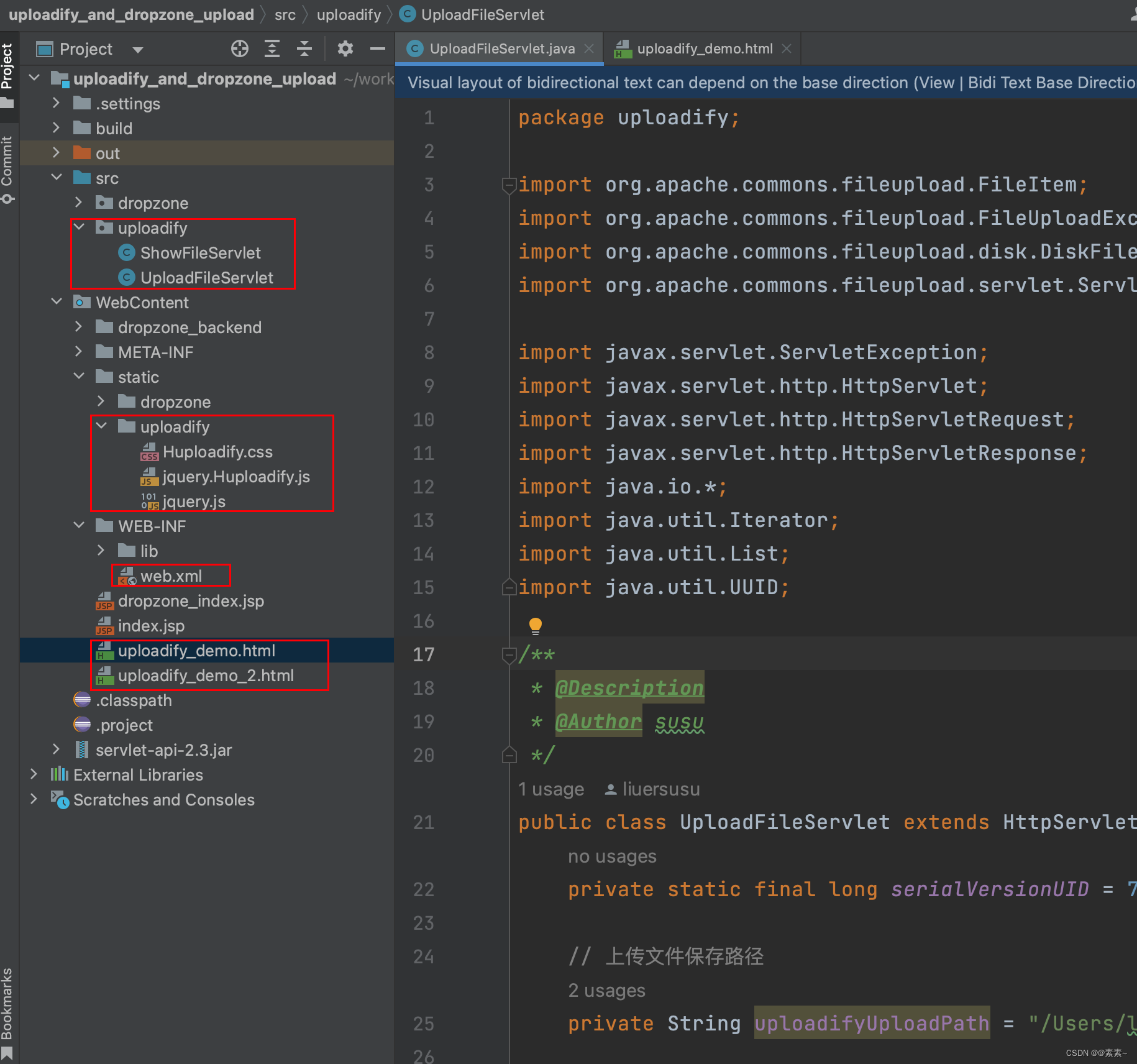Screen dimensions: 1137x1064
Task: Expand the lib folder
Action: click(x=101, y=551)
